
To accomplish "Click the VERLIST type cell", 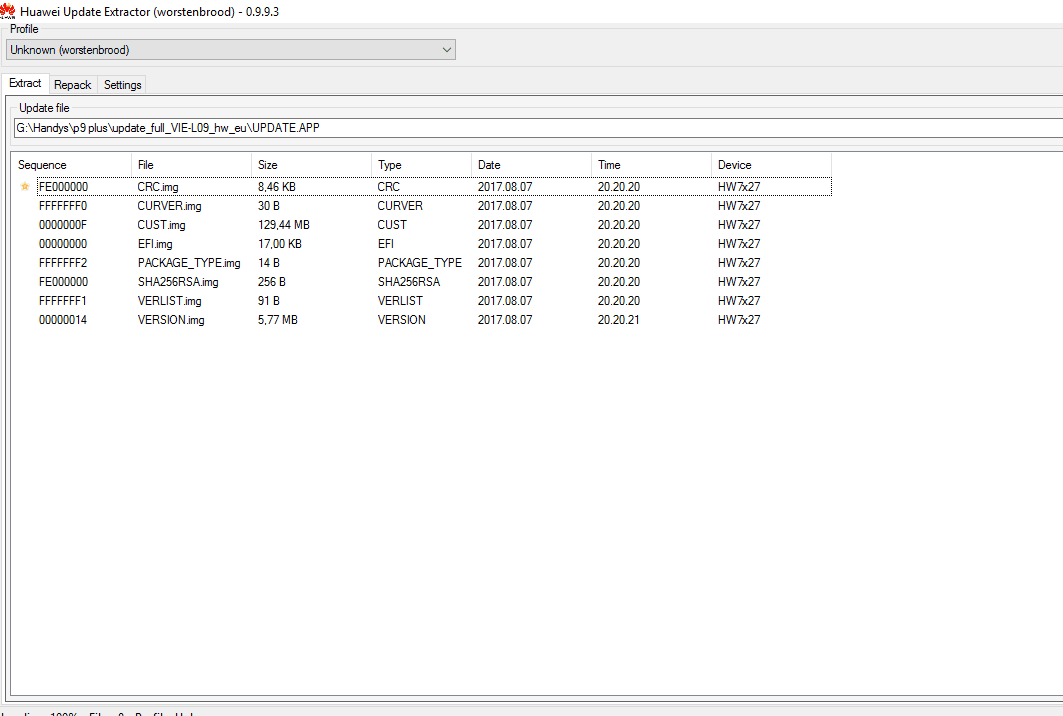I will [400, 300].
